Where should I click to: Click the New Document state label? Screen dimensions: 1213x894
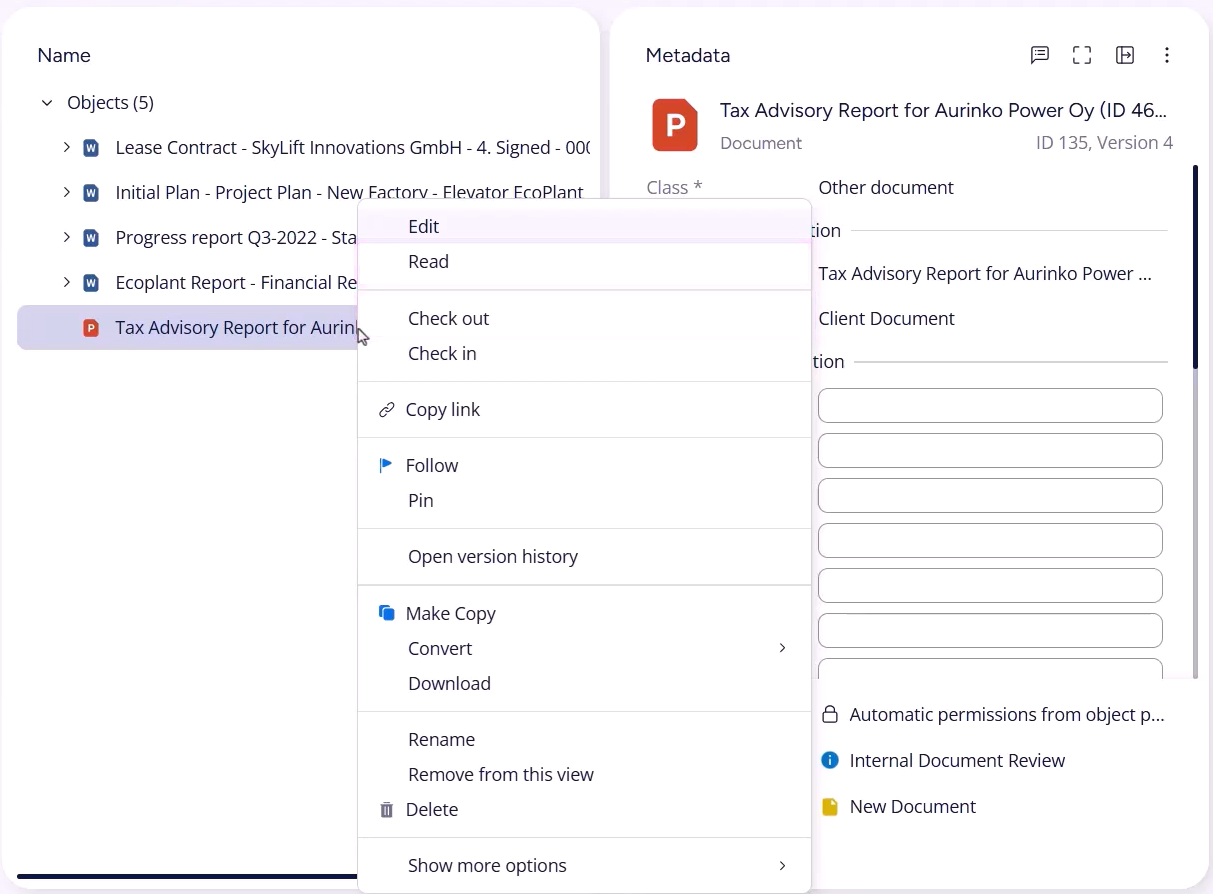(912, 807)
